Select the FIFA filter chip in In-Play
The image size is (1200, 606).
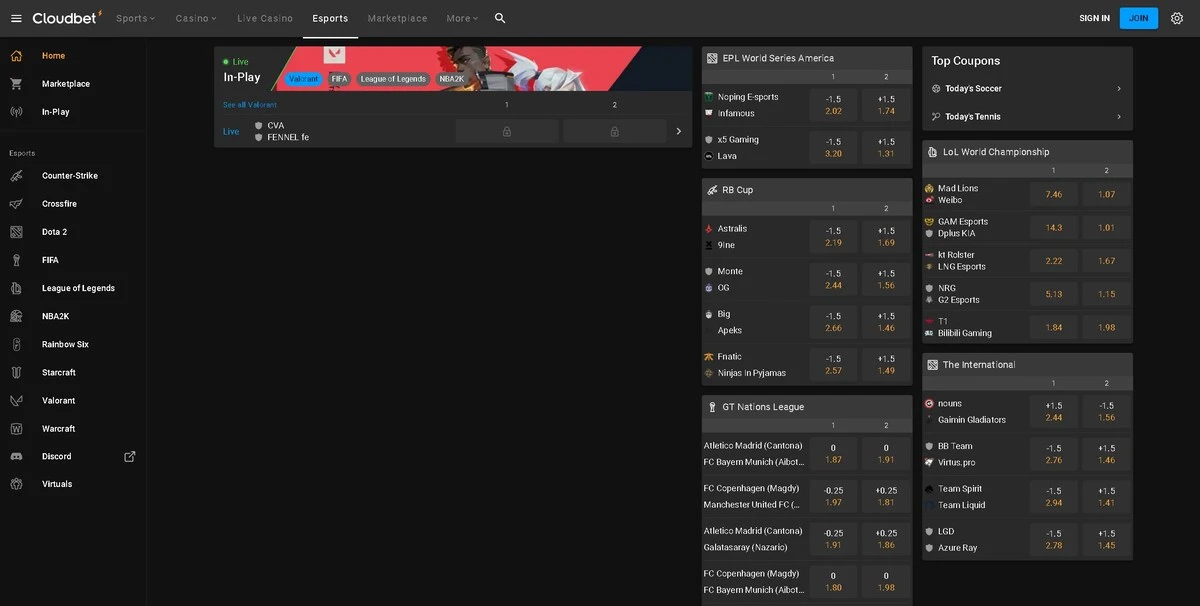coord(339,79)
